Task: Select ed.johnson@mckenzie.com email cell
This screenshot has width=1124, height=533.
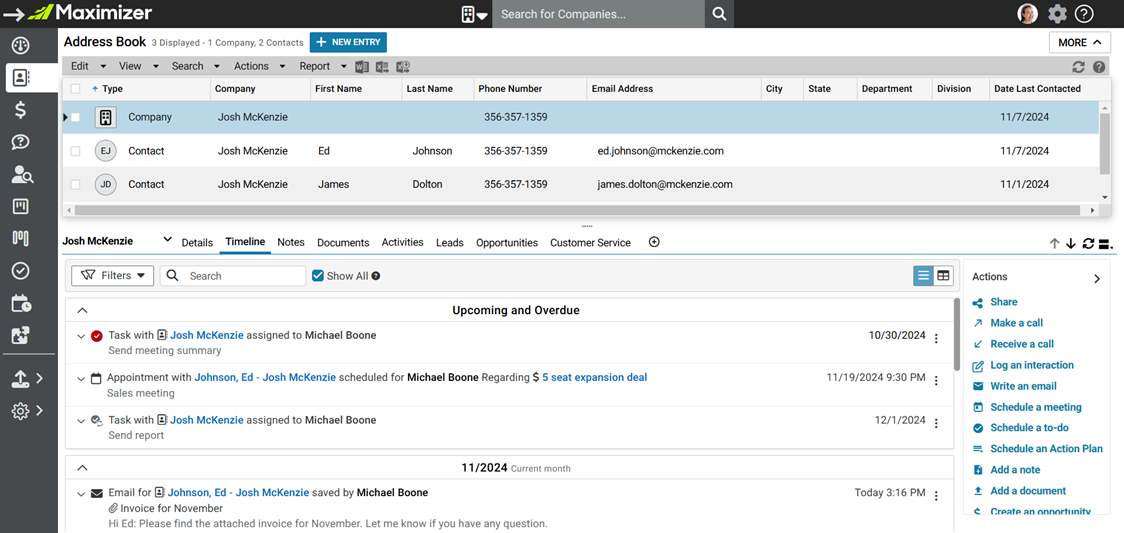Action: 660,150
